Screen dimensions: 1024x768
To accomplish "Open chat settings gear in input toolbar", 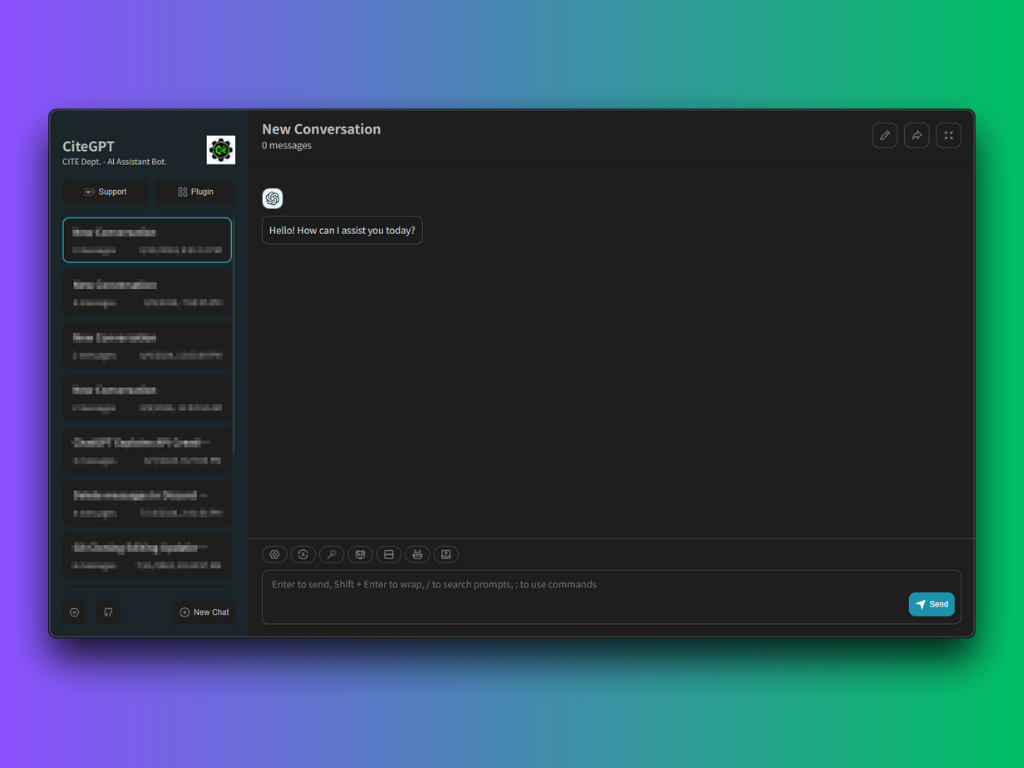I will coord(274,554).
